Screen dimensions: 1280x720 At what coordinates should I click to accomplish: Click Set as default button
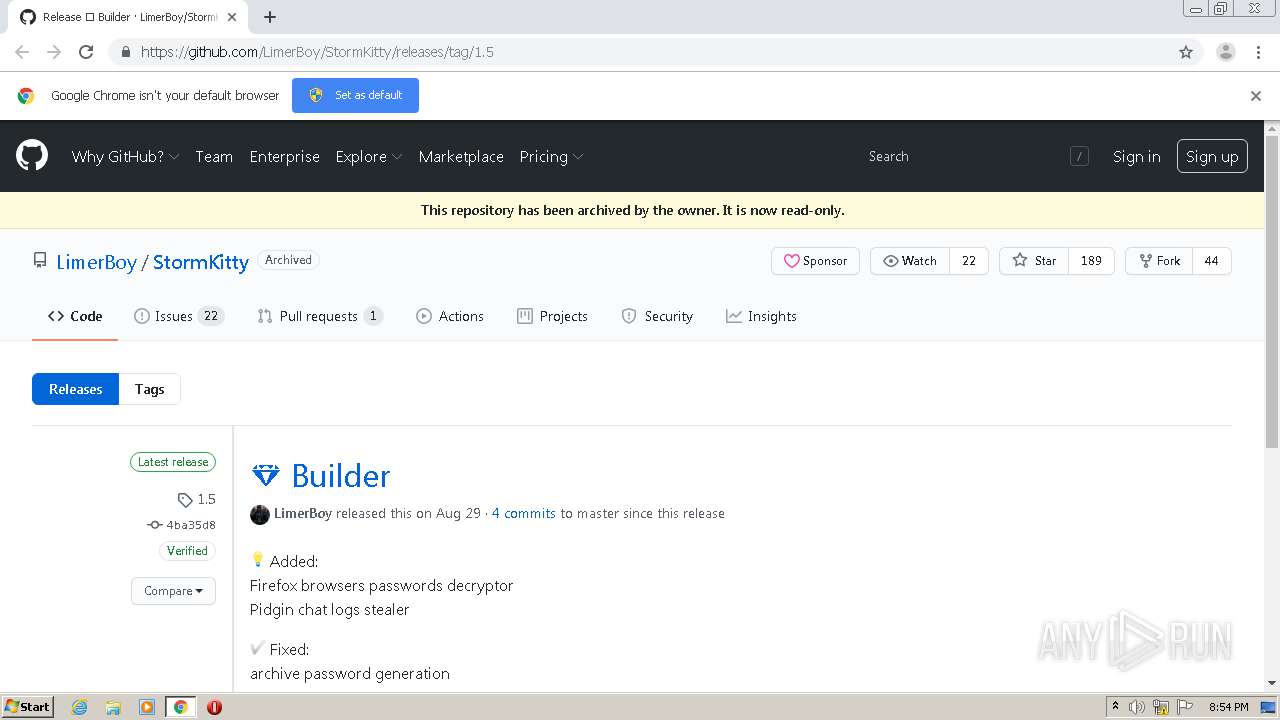point(355,95)
